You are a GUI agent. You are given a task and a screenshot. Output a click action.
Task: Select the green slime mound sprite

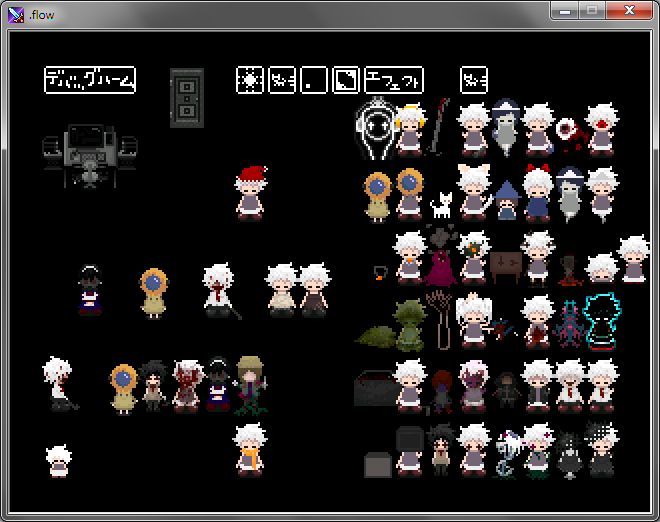[x=375, y=337]
